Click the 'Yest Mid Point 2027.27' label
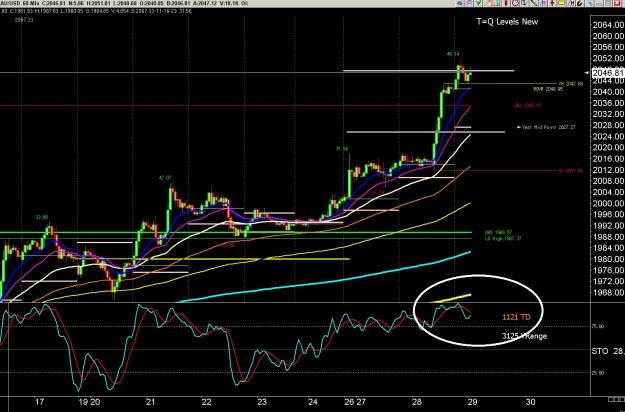Screen dimensions: 625x412 coord(548,128)
